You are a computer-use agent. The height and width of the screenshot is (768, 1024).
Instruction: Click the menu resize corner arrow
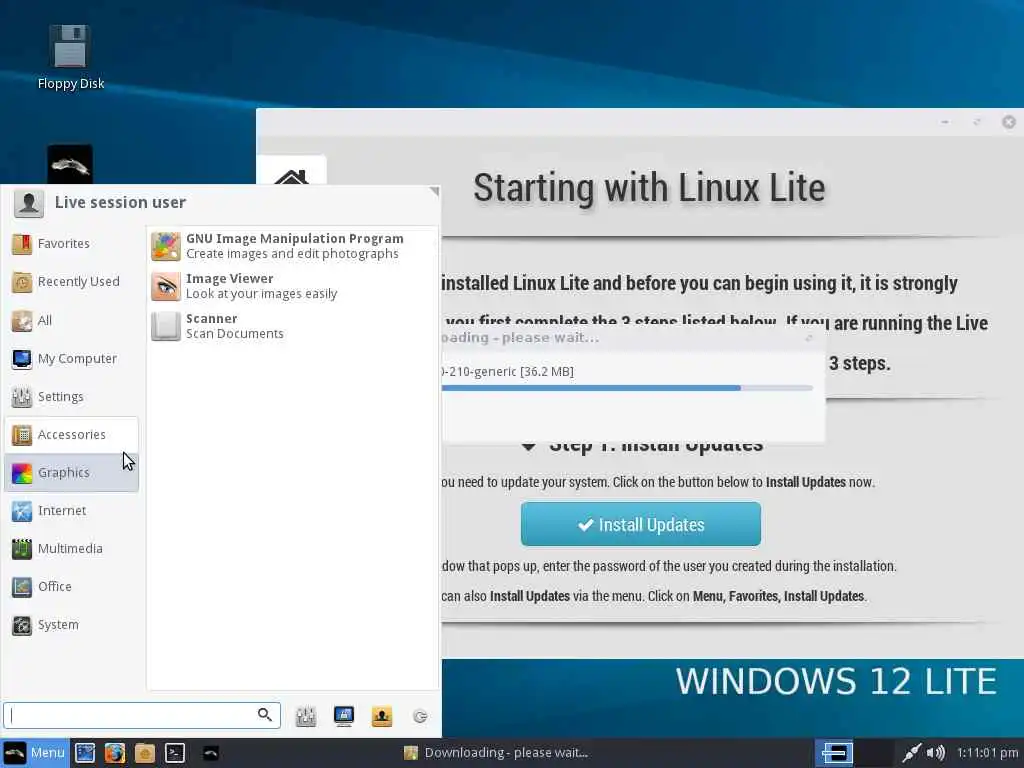434,191
